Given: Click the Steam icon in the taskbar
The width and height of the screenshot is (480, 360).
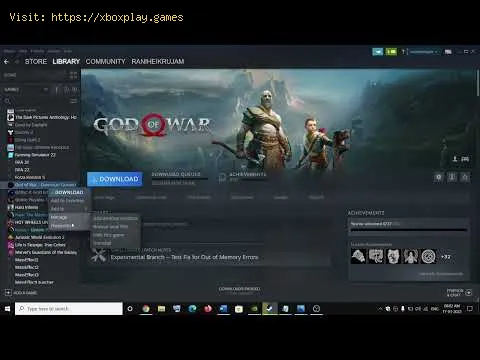Looking at the screenshot, I should pyautogui.click(x=269, y=309).
